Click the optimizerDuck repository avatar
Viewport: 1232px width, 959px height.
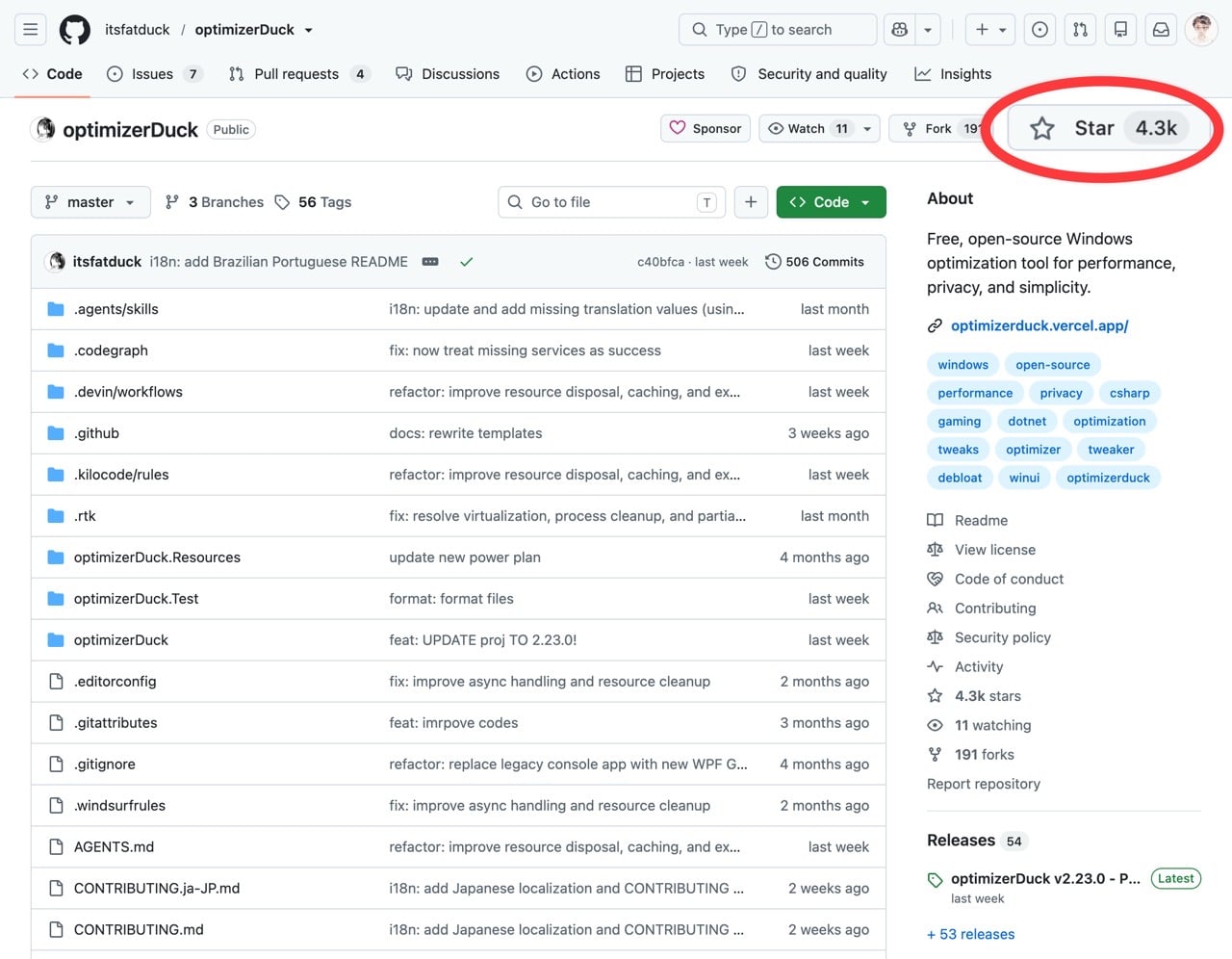click(x=44, y=129)
